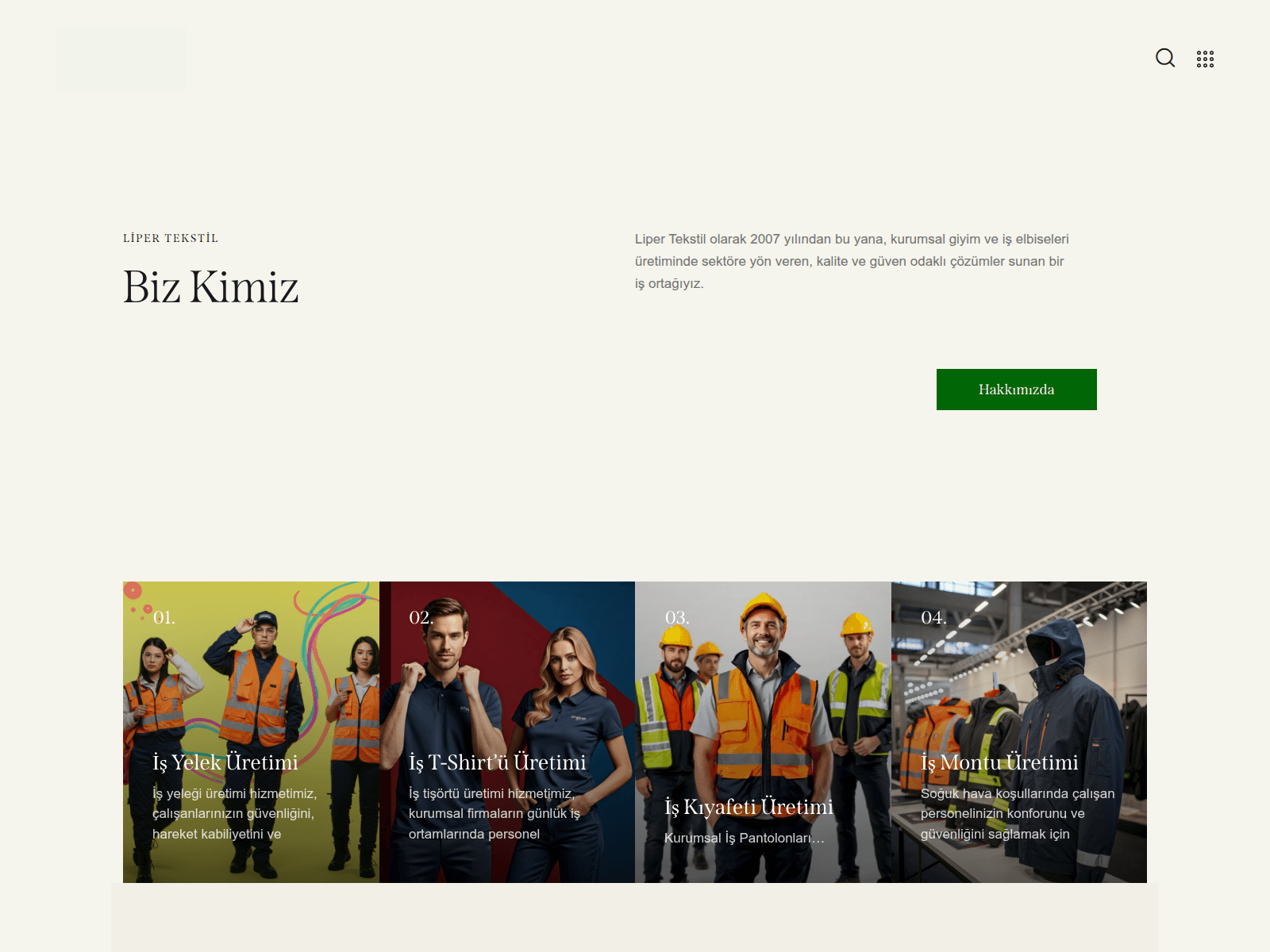The width and height of the screenshot is (1270, 952).
Task: Open the grid menu icon
Action: pyautogui.click(x=1205, y=59)
